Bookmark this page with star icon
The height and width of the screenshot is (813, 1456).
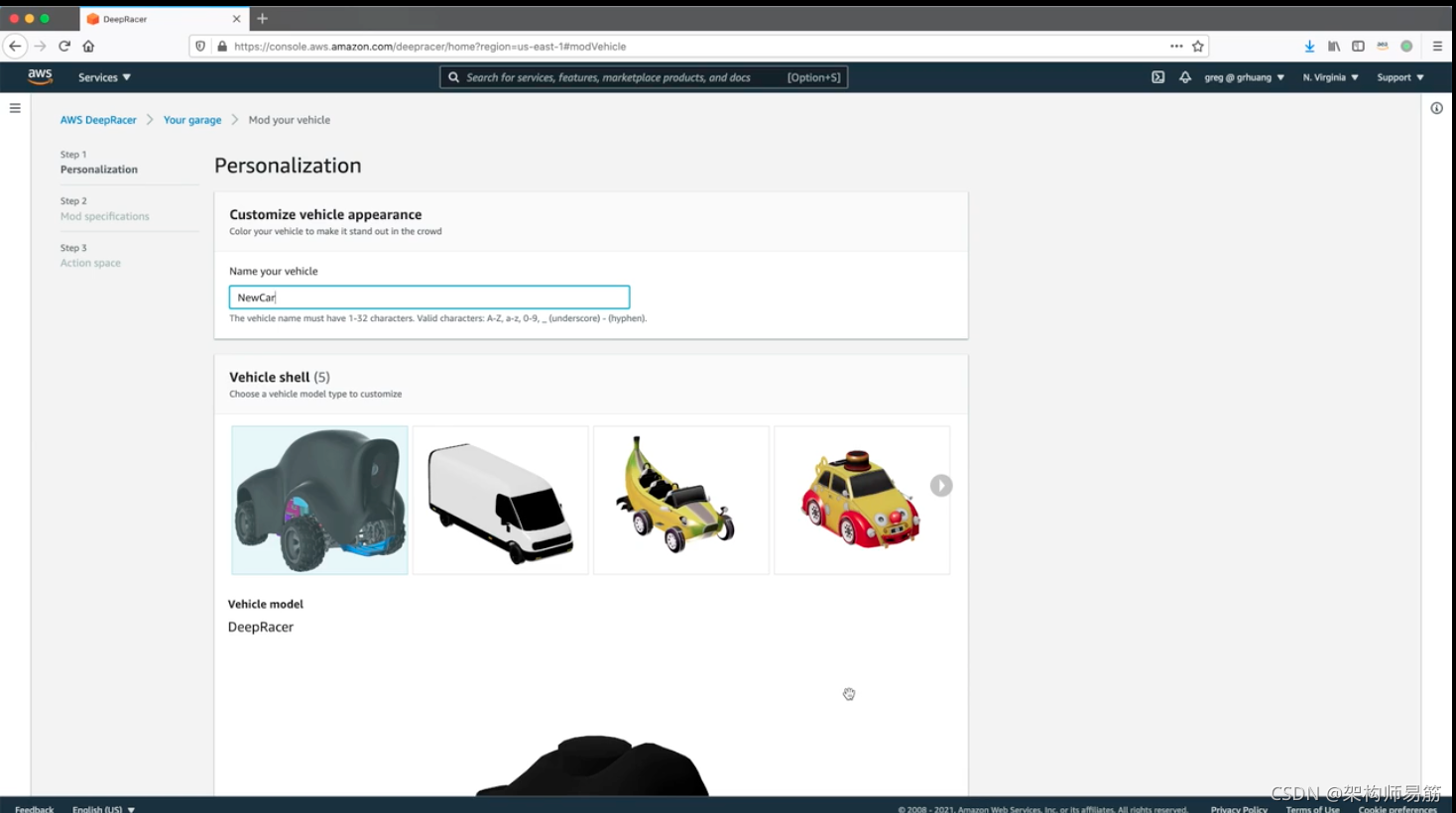tap(1198, 46)
